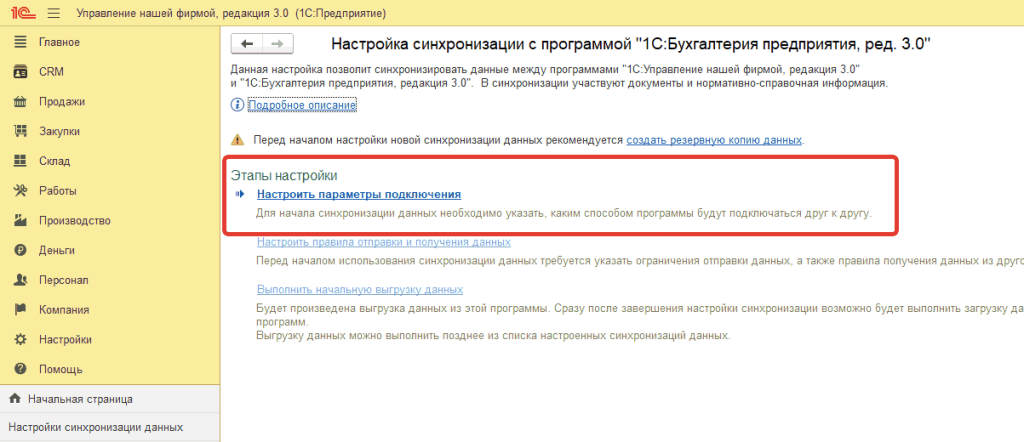Click Выполнить начальную выгрузку данных link

[x=360, y=289]
